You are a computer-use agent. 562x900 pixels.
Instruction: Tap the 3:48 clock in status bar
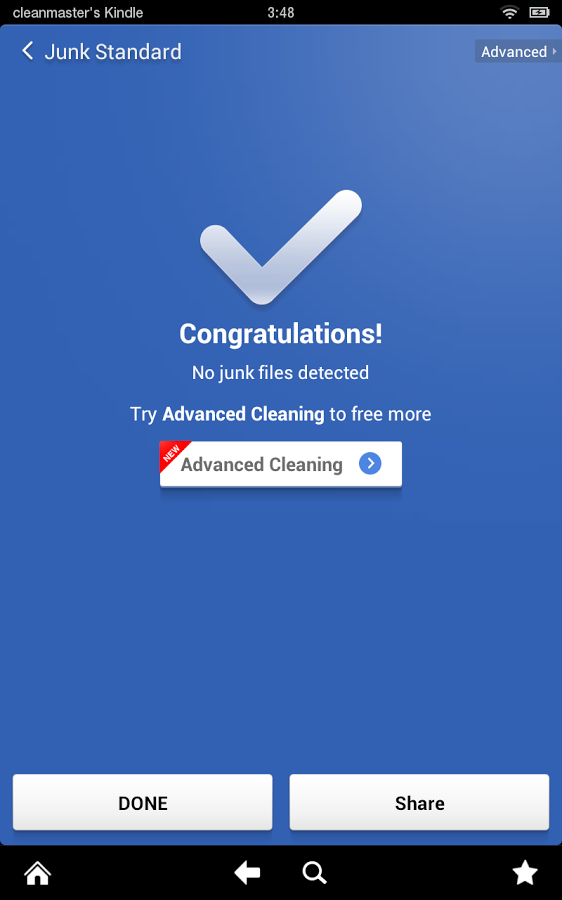tap(281, 13)
